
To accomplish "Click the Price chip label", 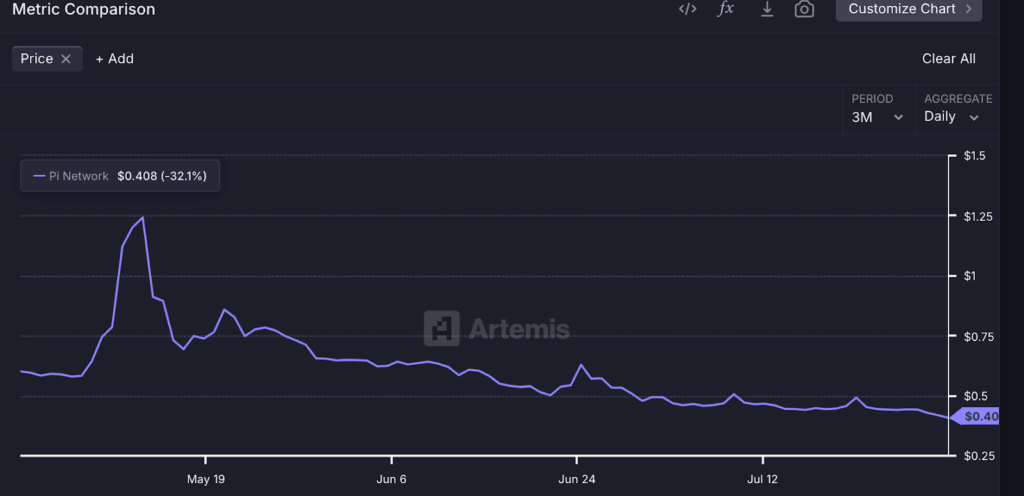I will [x=37, y=59].
